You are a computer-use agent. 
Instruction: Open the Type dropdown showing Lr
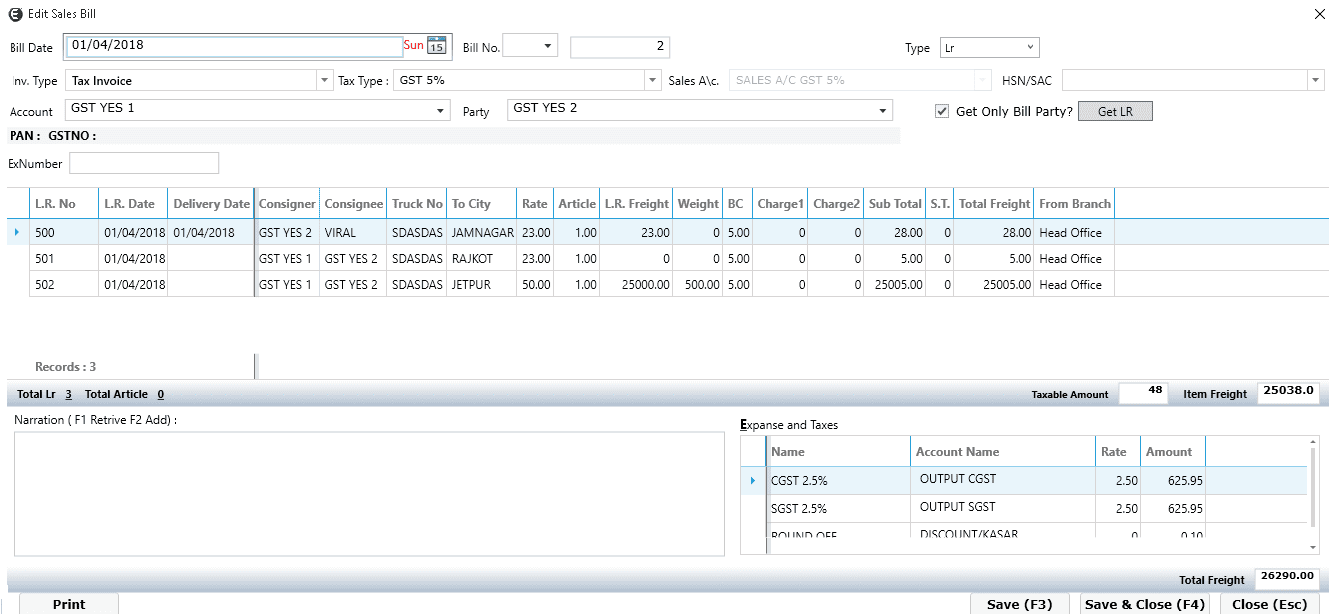coord(1030,48)
